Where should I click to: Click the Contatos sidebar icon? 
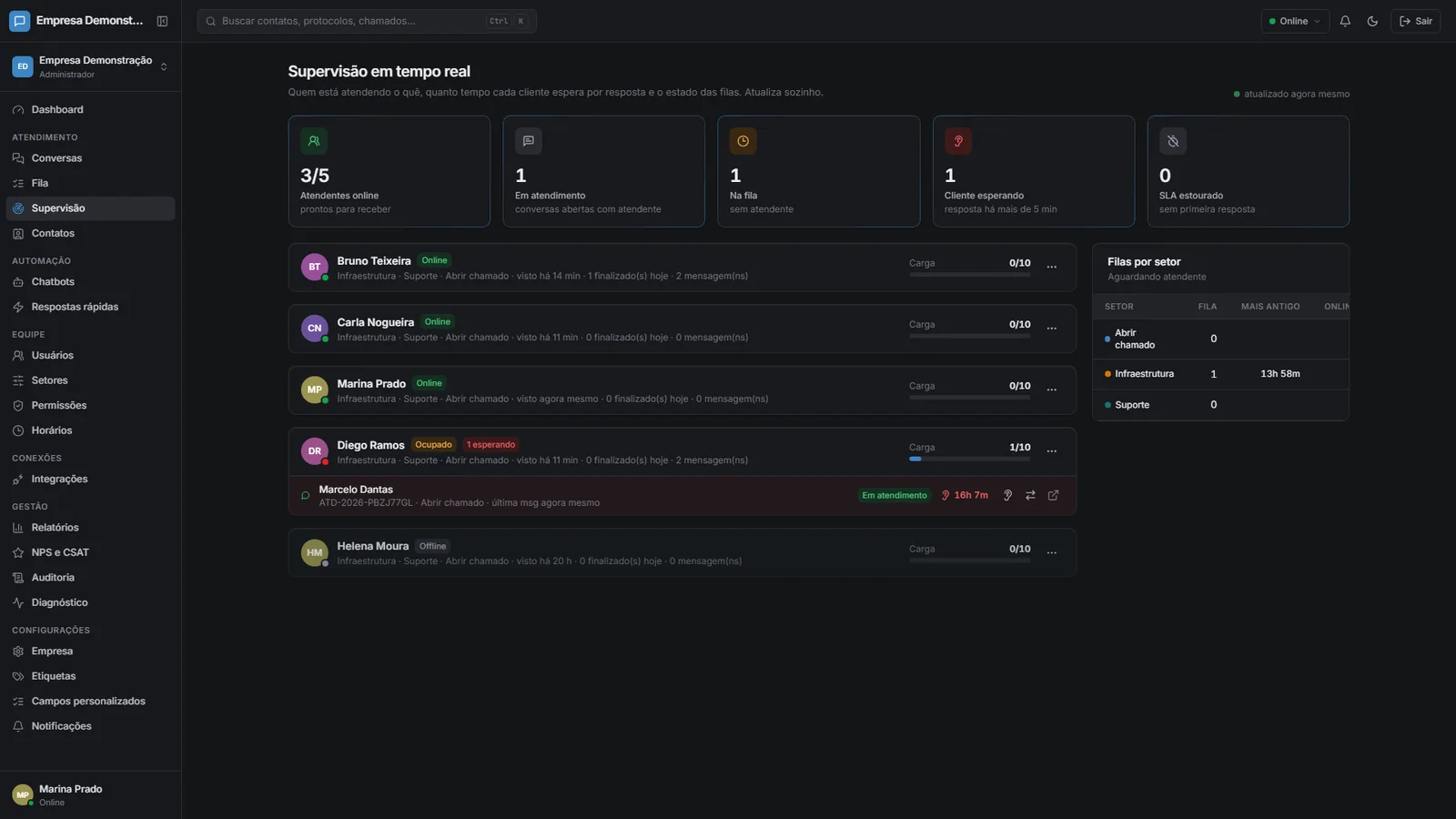18,234
